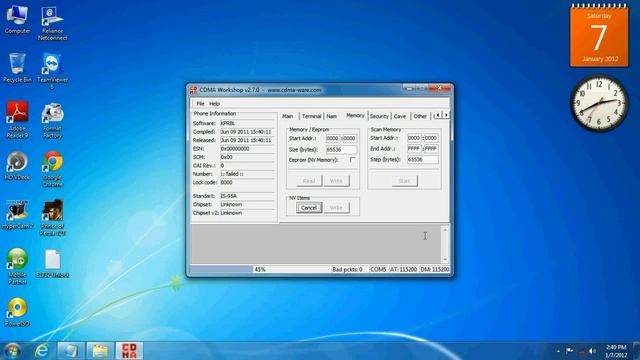Click Scan Memory End Addr second field

[431, 149]
